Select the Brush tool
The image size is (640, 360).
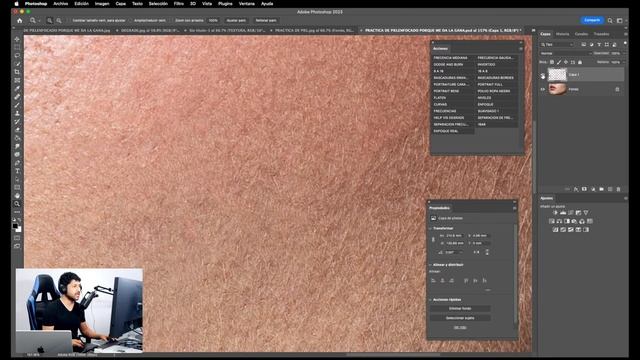point(17,105)
